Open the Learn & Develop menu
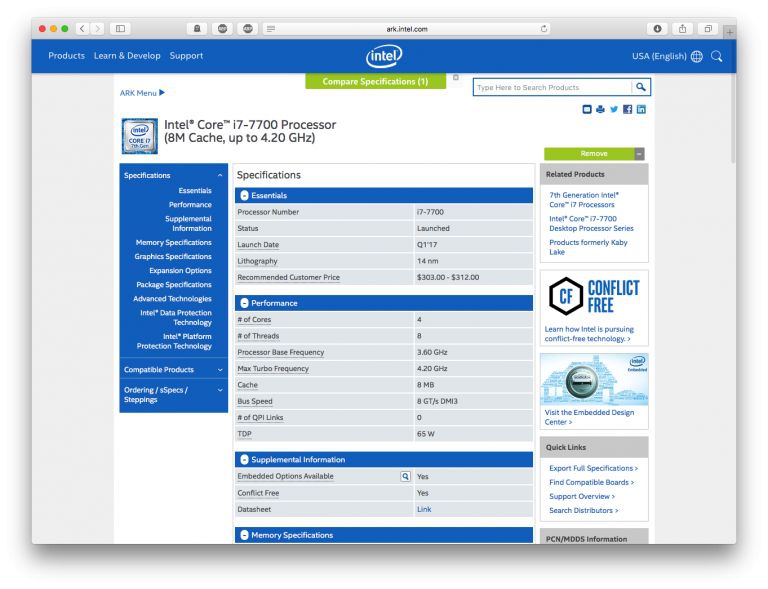768x589 pixels. [x=127, y=56]
